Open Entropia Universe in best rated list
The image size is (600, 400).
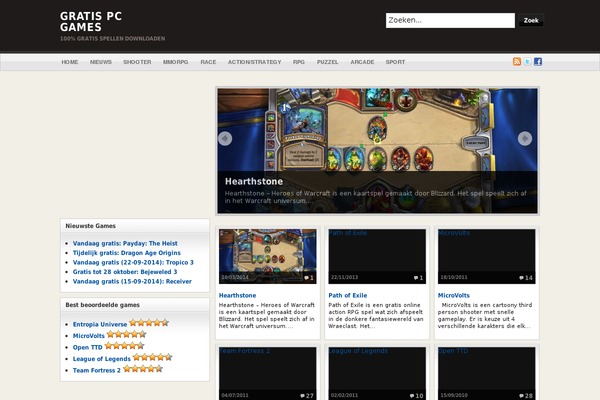pyautogui.click(x=100, y=324)
